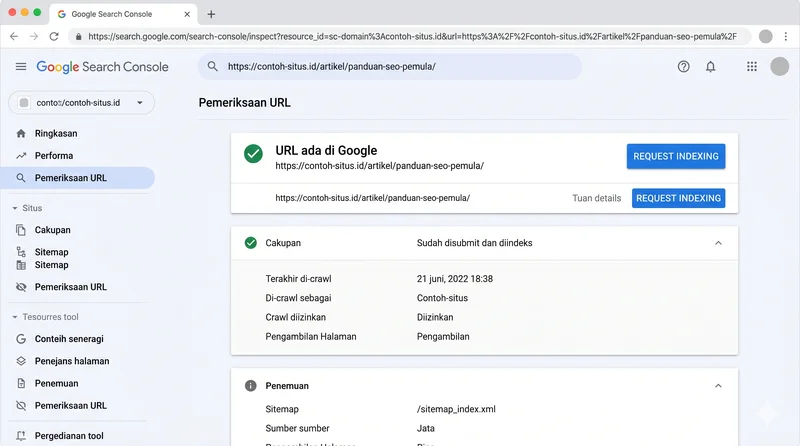Go forward in browser history
The height and width of the screenshot is (446, 800).
tap(34, 36)
